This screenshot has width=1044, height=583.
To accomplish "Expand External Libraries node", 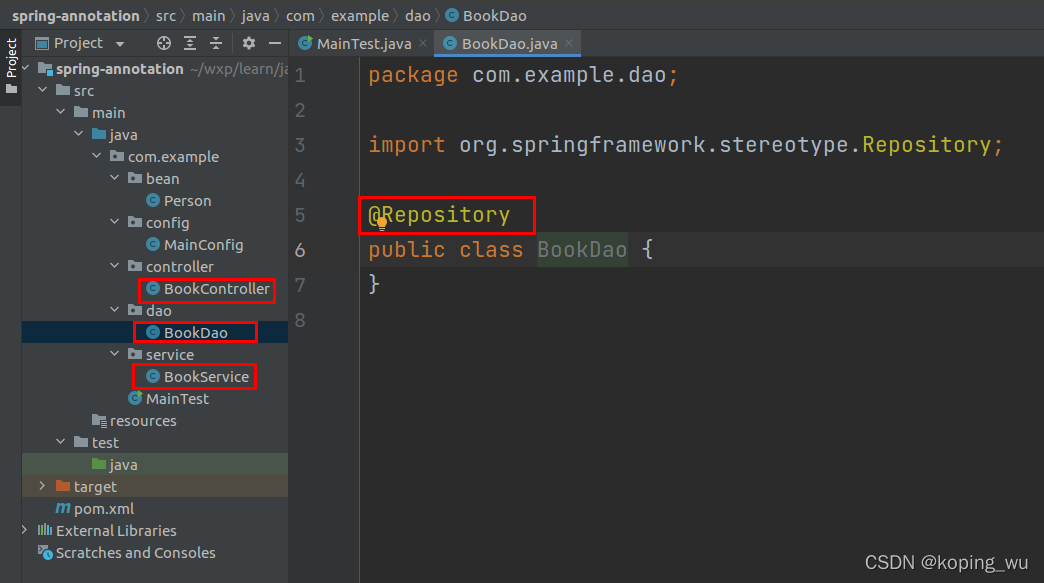I will pos(25,530).
